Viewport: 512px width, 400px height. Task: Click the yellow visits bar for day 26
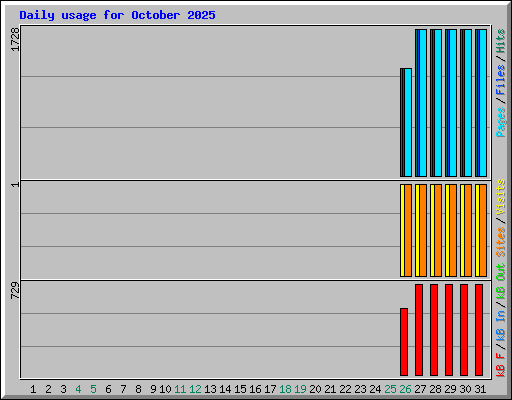coord(402,230)
